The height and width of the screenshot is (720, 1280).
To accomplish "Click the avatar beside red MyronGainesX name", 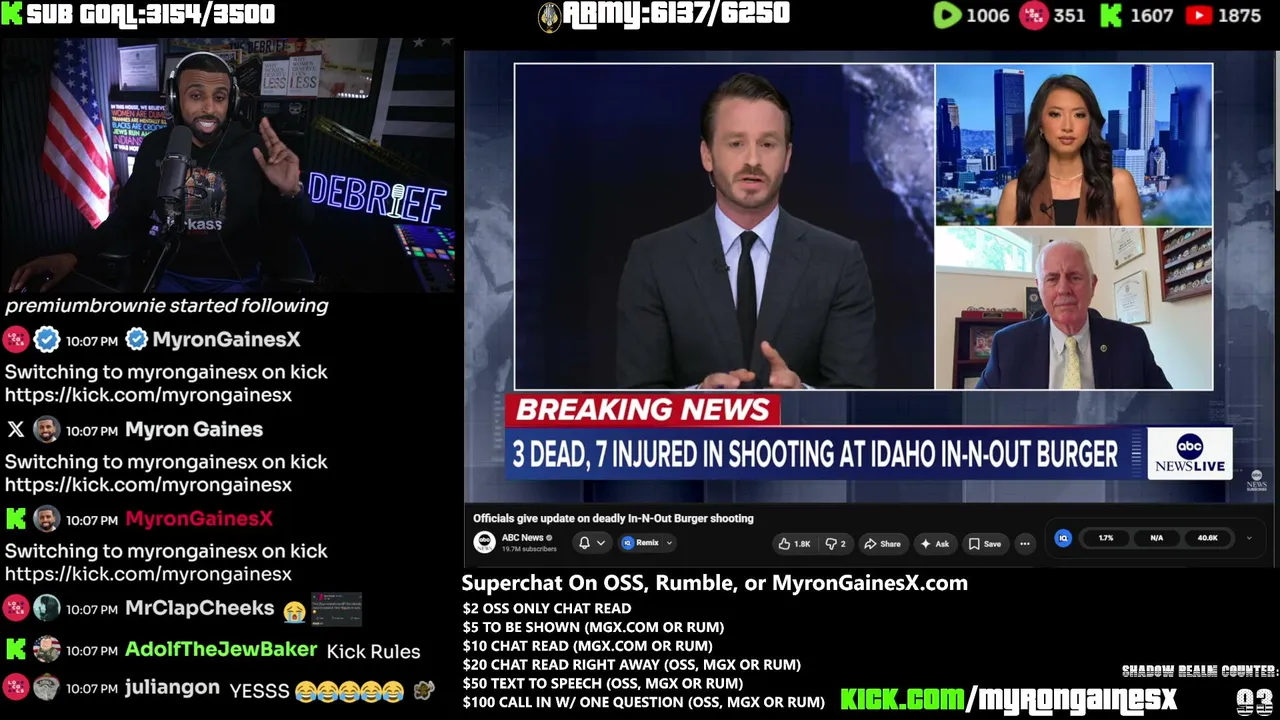I will (46, 519).
